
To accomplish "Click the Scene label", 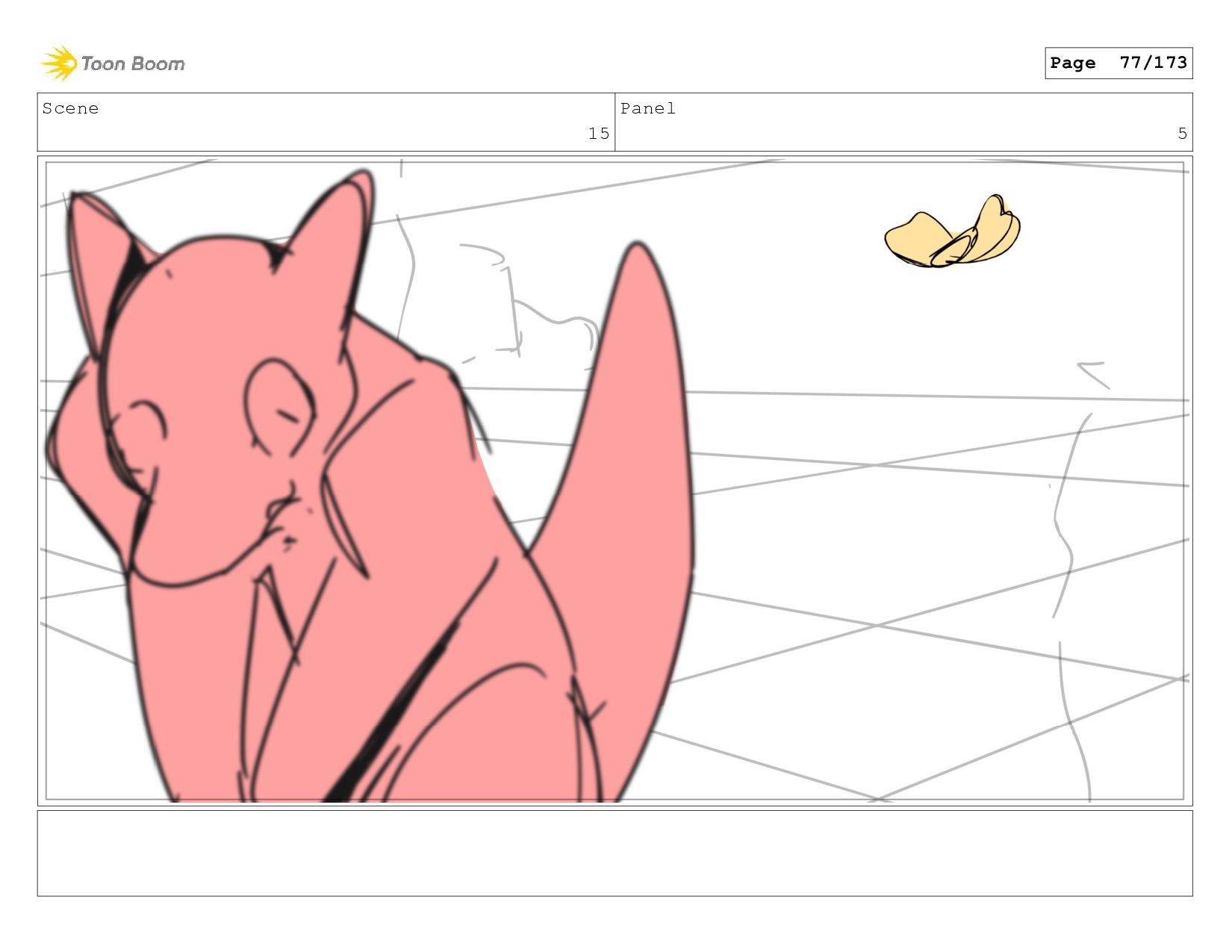I will (70, 108).
